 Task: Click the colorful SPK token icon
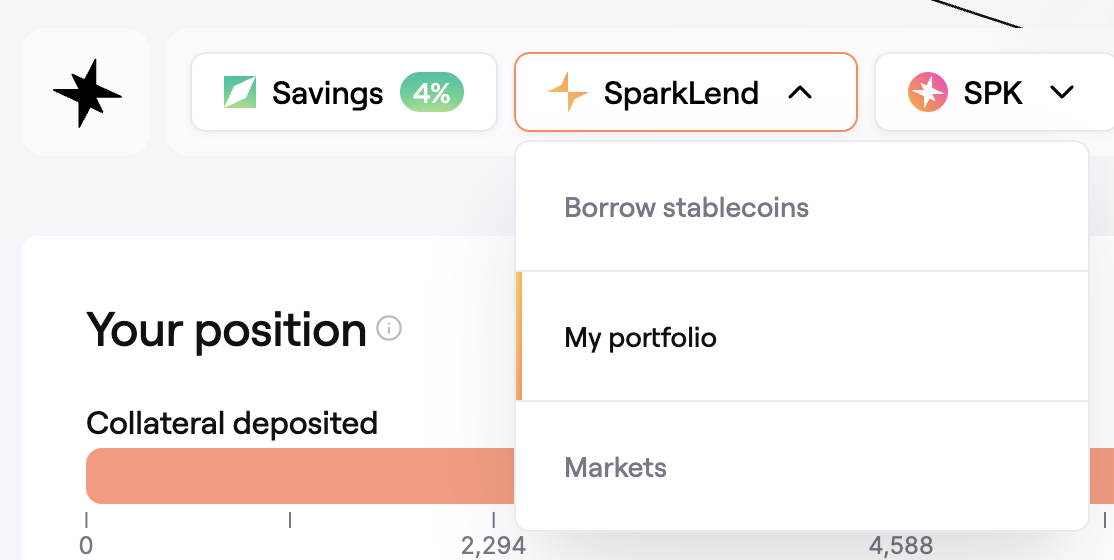click(928, 93)
